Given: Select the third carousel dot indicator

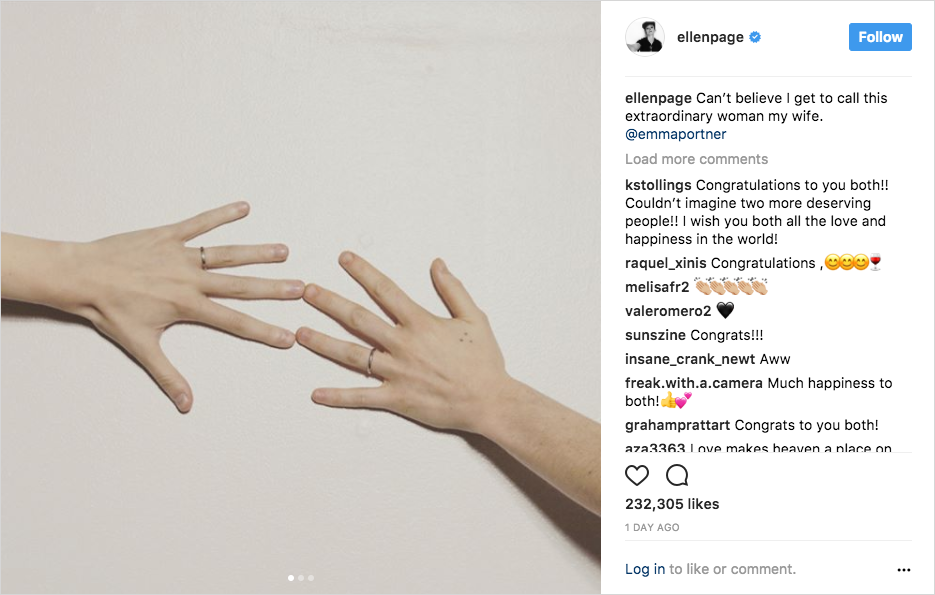Looking at the screenshot, I should [x=311, y=578].
